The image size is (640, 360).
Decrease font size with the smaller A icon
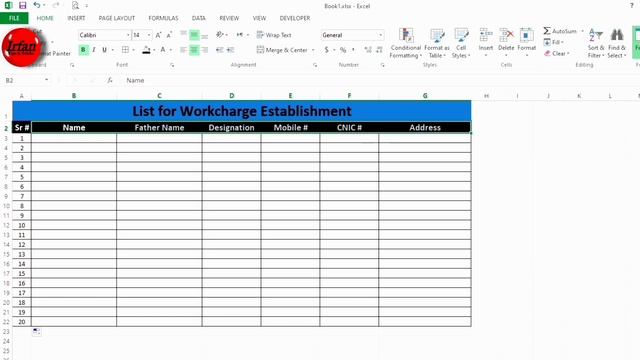[169, 35]
